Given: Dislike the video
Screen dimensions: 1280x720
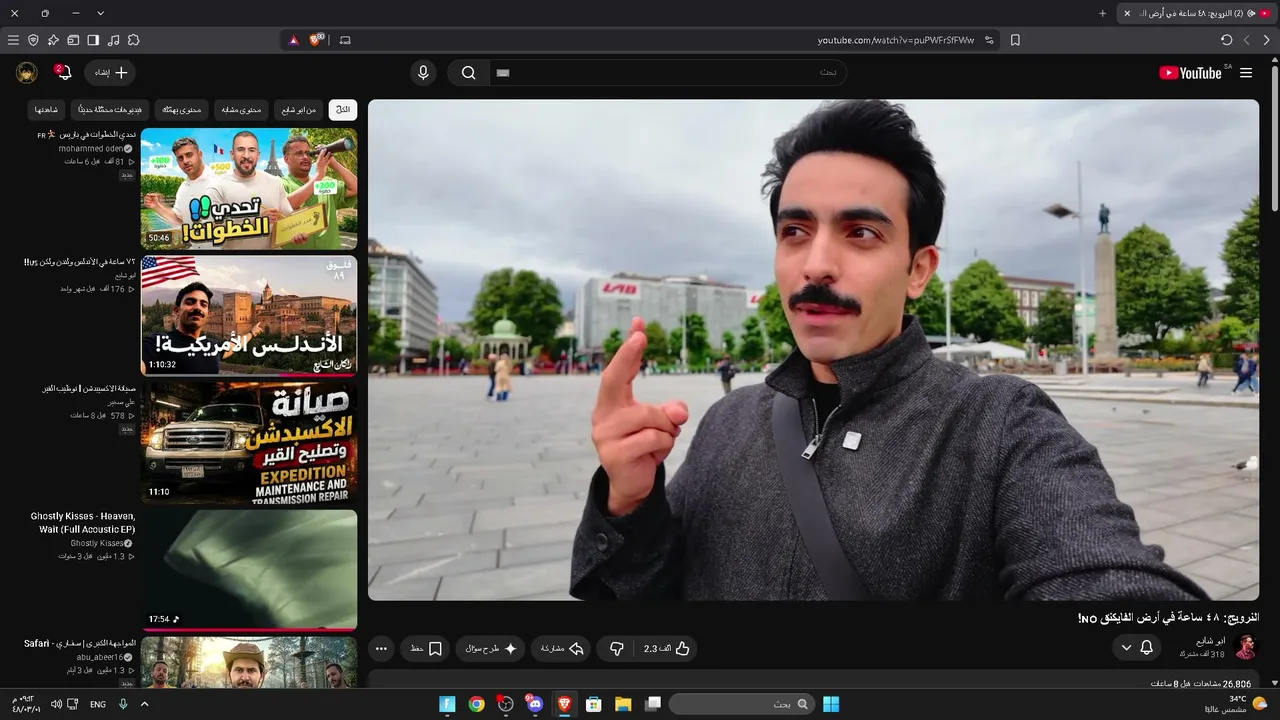Looking at the screenshot, I should click(616, 649).
